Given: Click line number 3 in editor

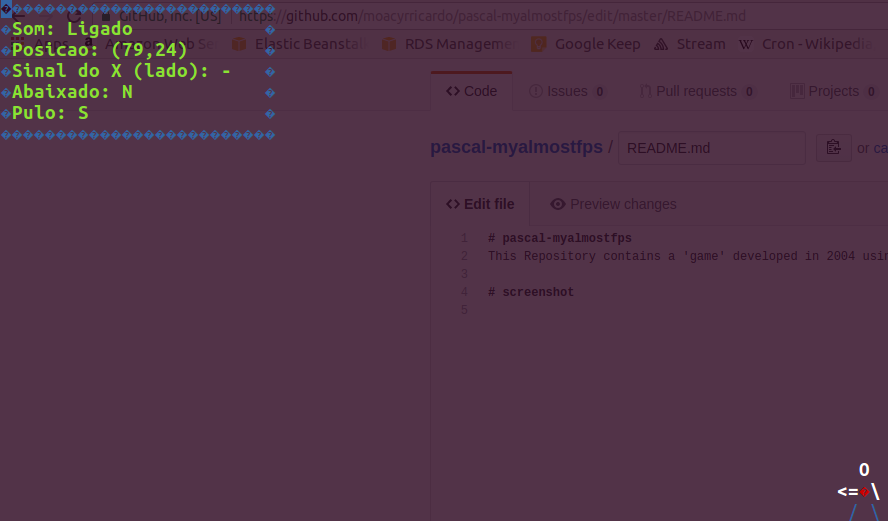Looking at the screenshot, I should coord(464,274).
